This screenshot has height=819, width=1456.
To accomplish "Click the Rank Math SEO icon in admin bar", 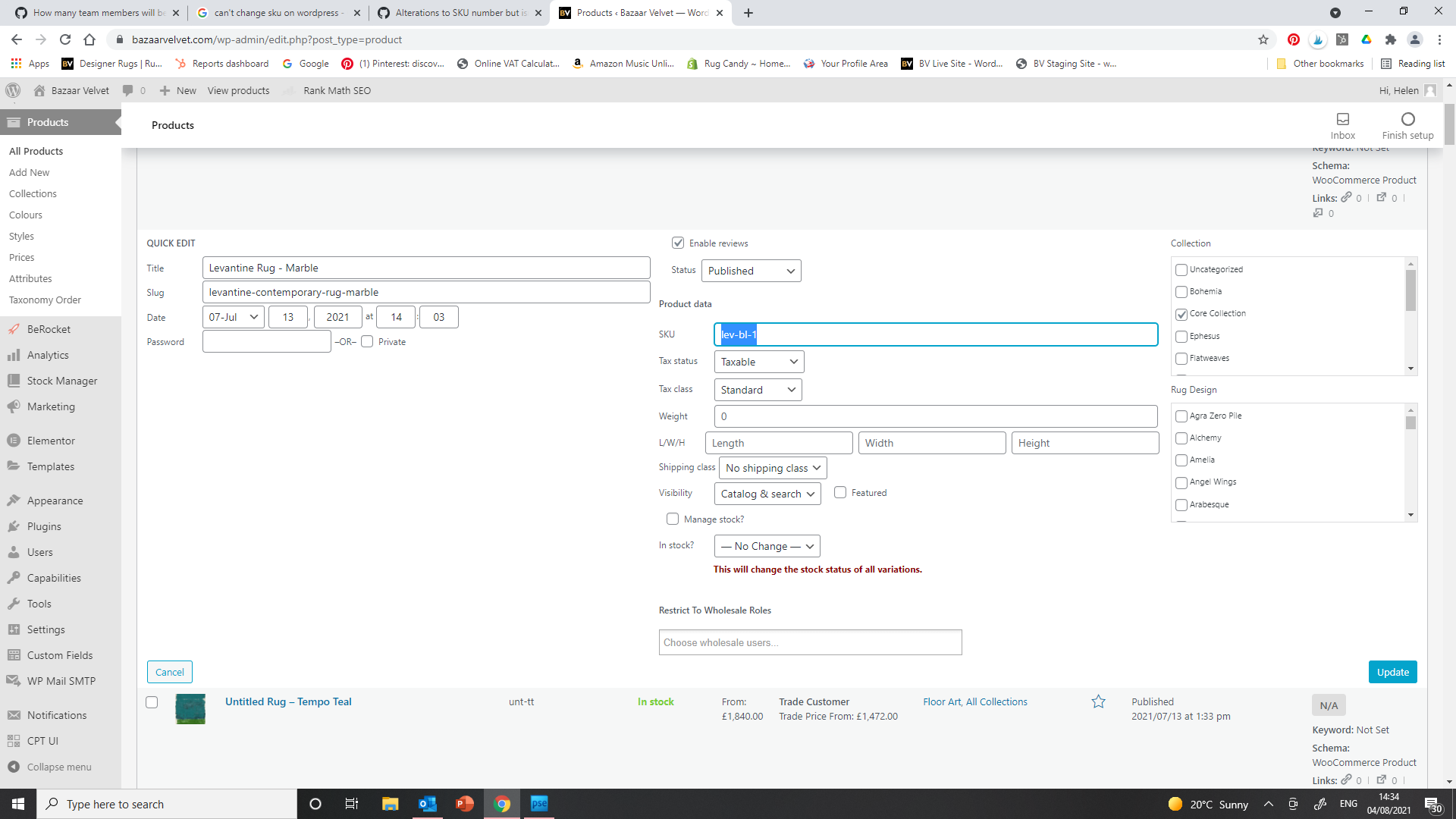I will [x=288, y=90].
